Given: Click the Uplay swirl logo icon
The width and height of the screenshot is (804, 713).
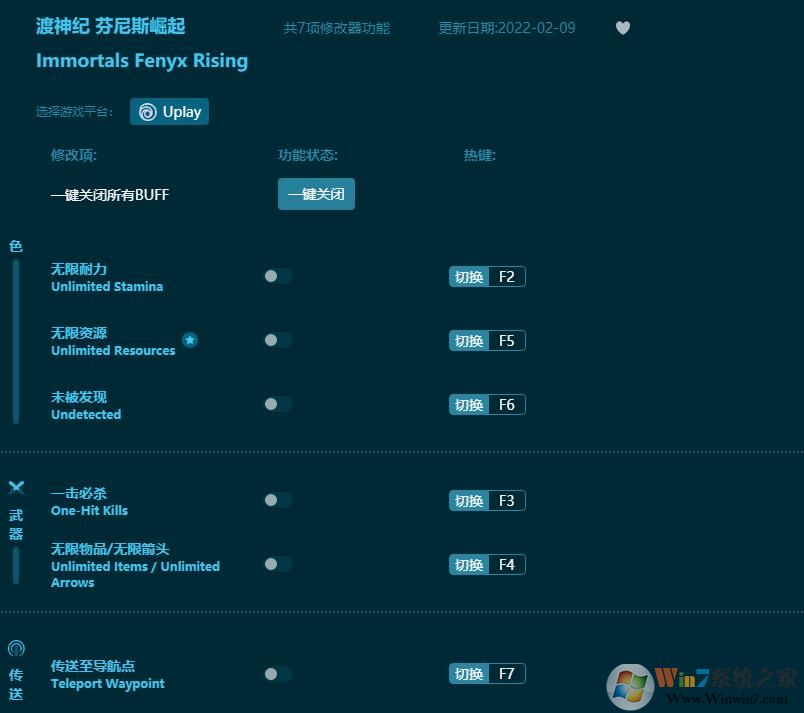Looking at the screenshot, I should (x=148, y=112).
